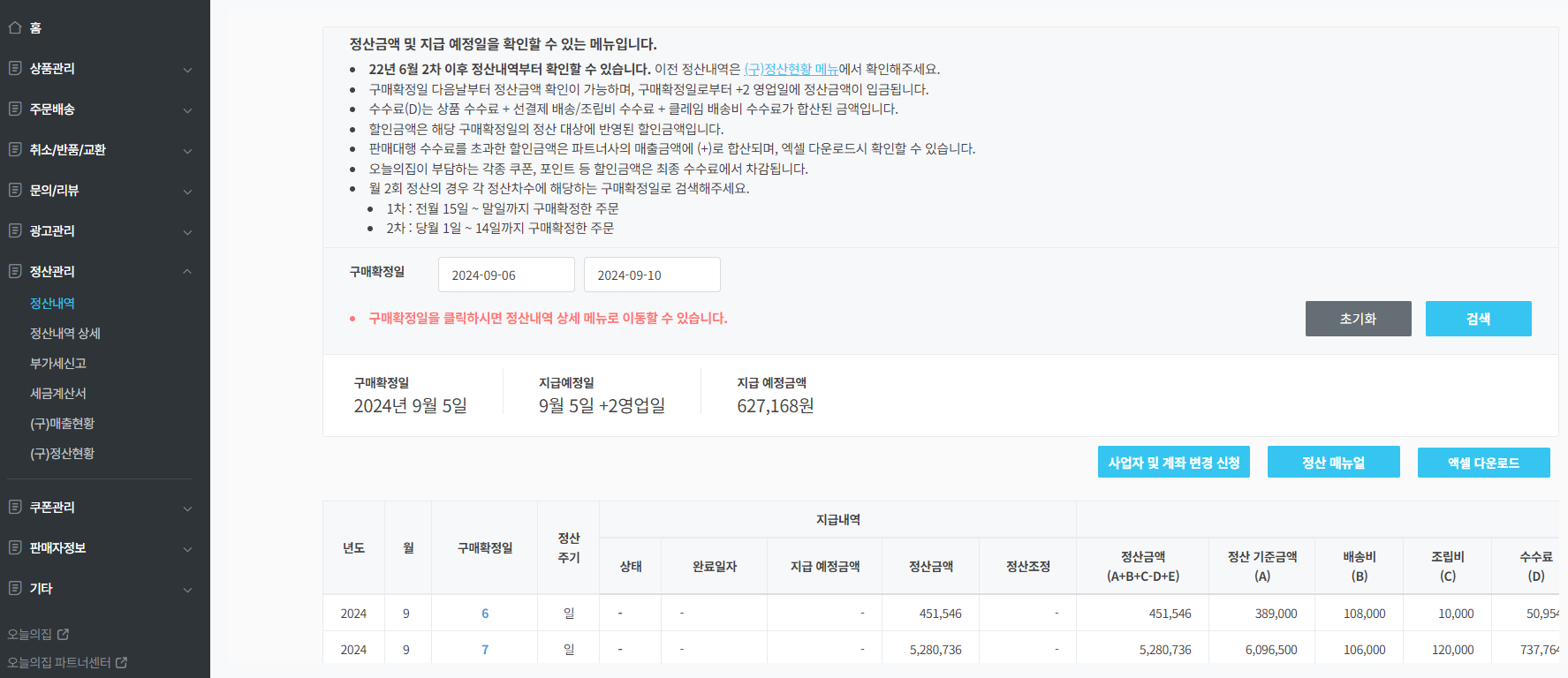Expand the 문의/리뷰 menu chevron
Viewport: 1568px width, 678px height.
click(x=187, y=191)
